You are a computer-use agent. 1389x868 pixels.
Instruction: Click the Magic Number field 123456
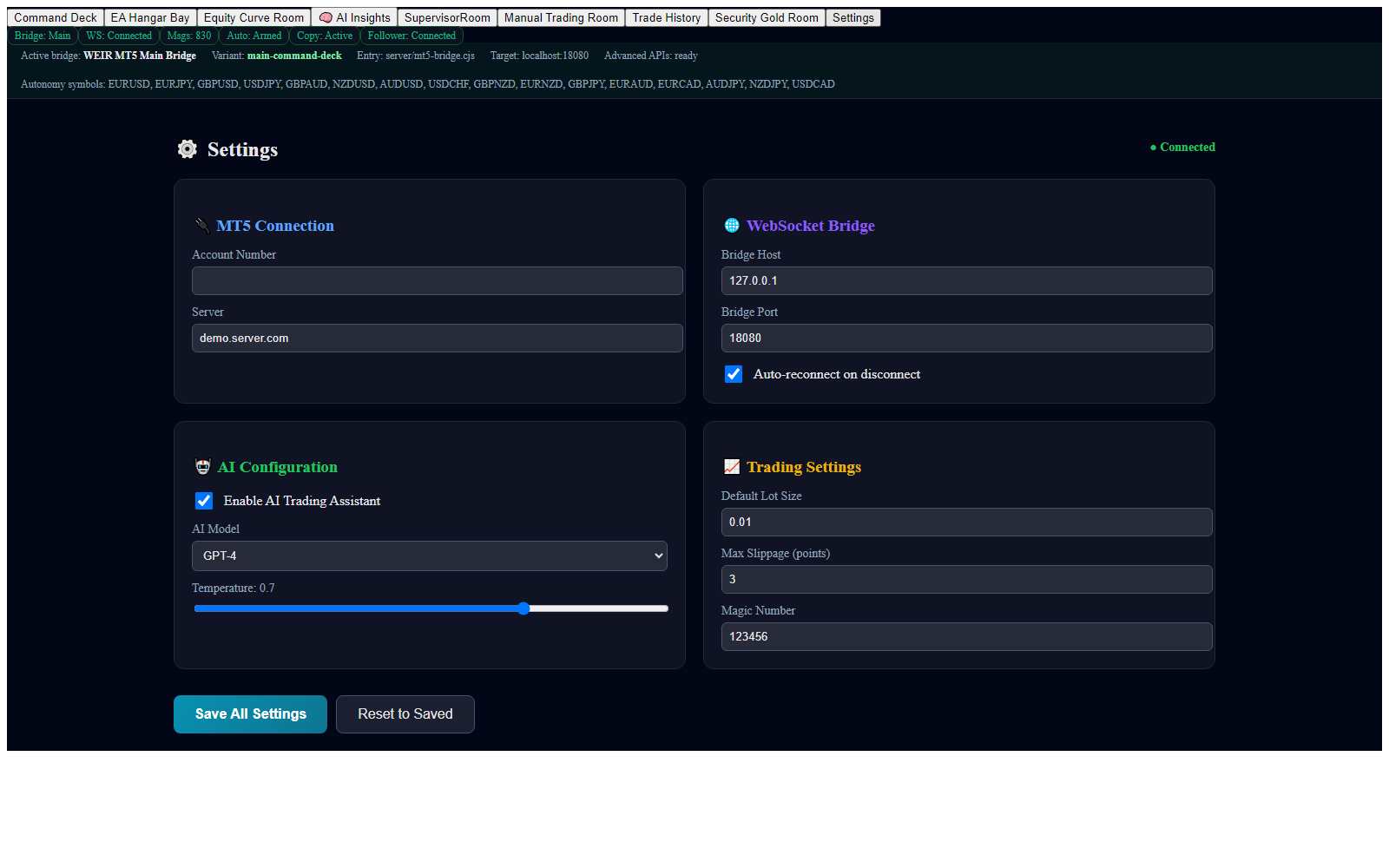966,636
